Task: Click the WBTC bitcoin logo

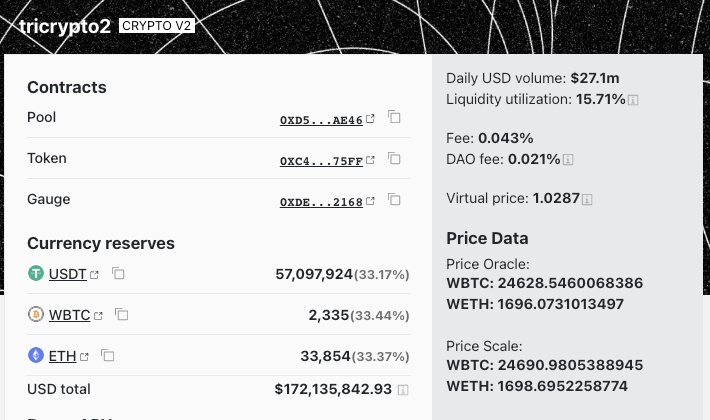Action: [36, 315]
